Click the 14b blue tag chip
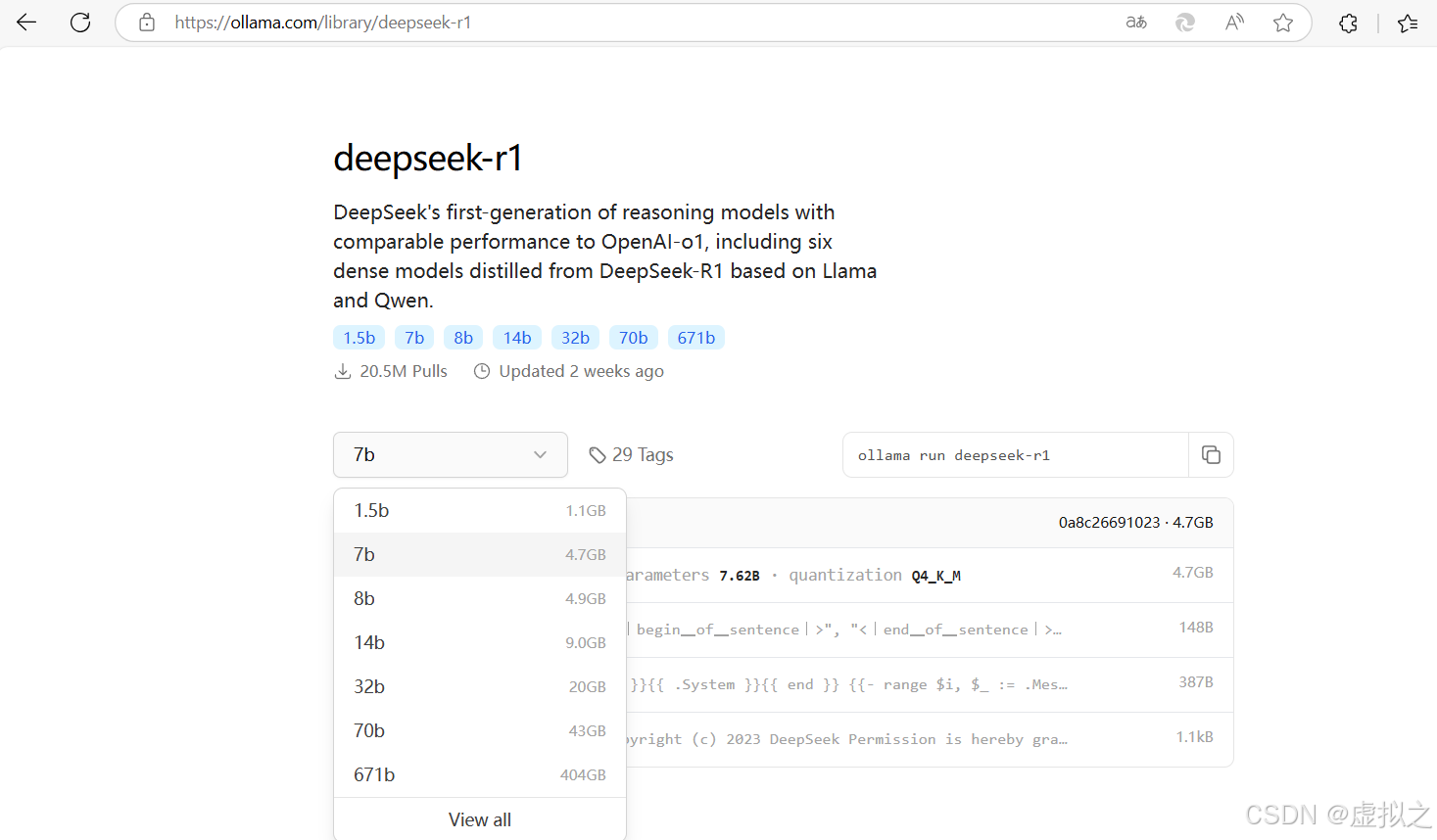The height and width of the screenshot is (840, 1437). 517,338
